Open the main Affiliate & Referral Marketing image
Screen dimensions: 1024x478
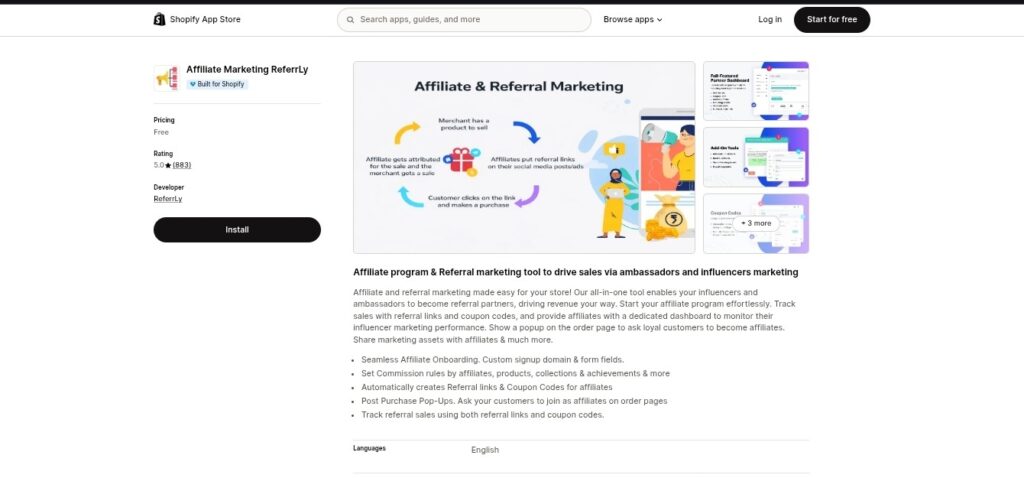click(524, 157)
